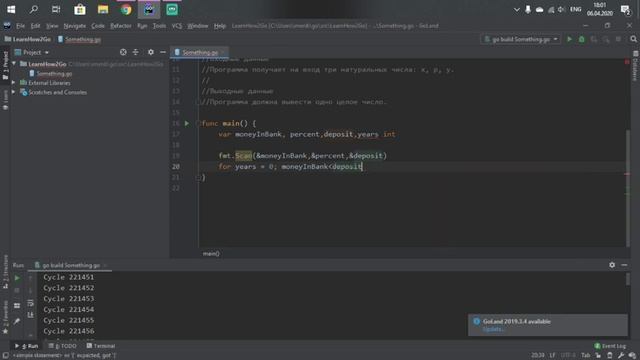Hide the Project panel
This screenshot has height=360, width=640.
[163, 52]
